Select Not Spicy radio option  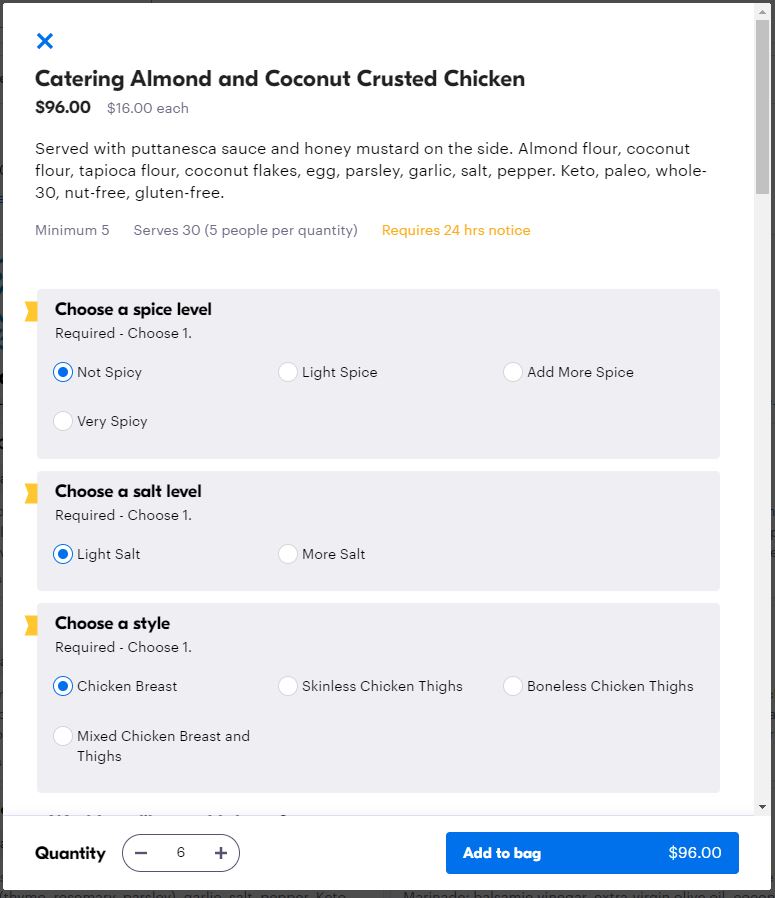tap(63, 372)
